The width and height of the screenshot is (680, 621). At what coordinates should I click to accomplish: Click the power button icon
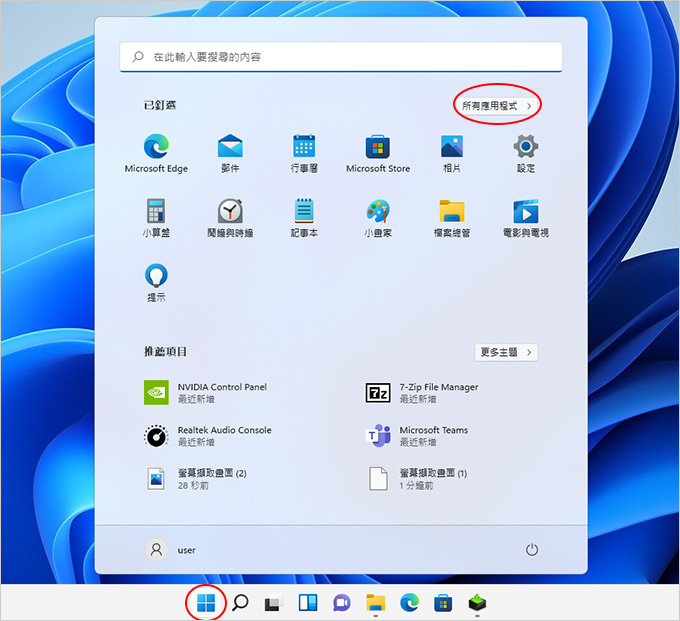(x=532, y=550)
